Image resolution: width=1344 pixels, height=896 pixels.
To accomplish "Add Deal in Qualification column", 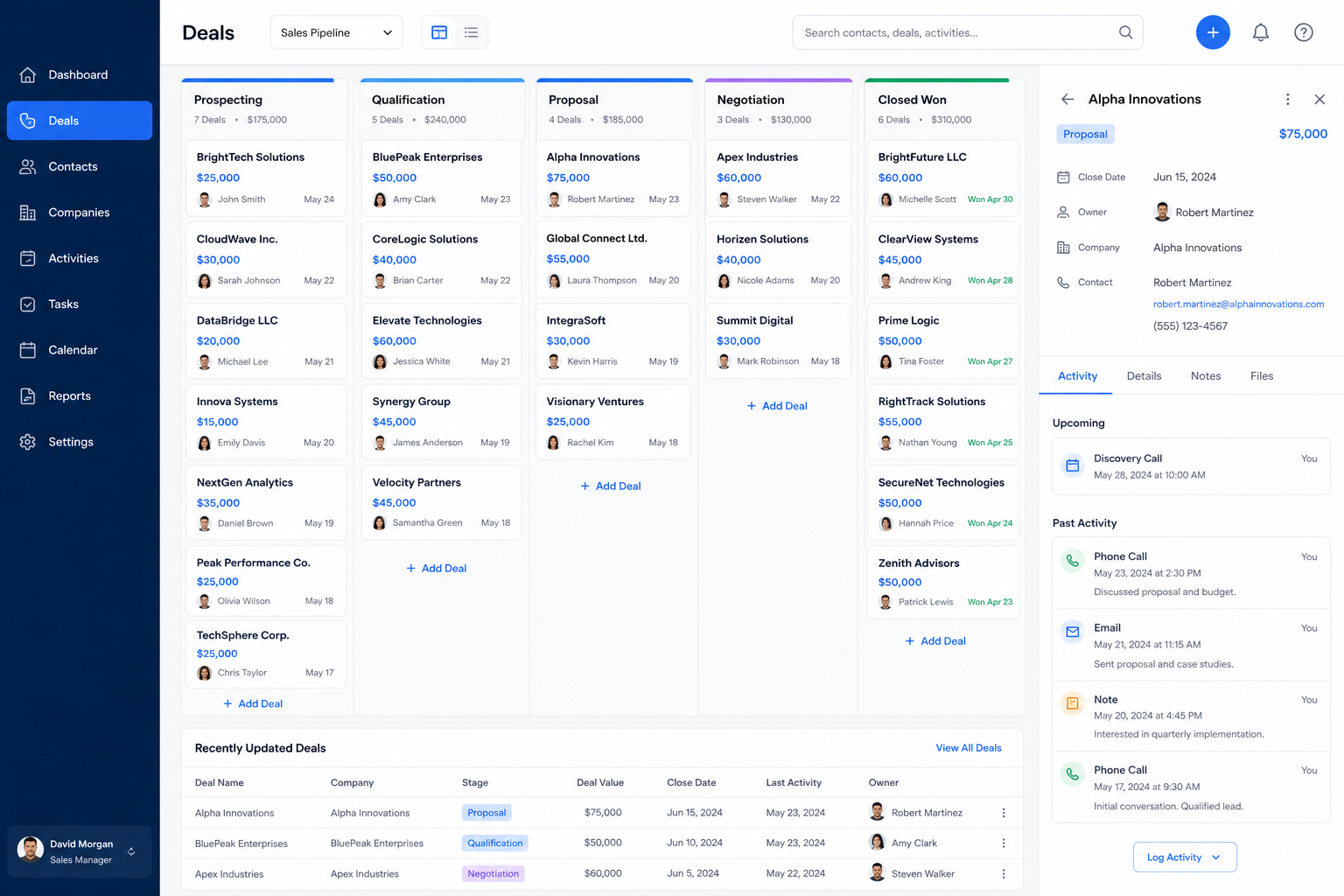I will [437, 569].
